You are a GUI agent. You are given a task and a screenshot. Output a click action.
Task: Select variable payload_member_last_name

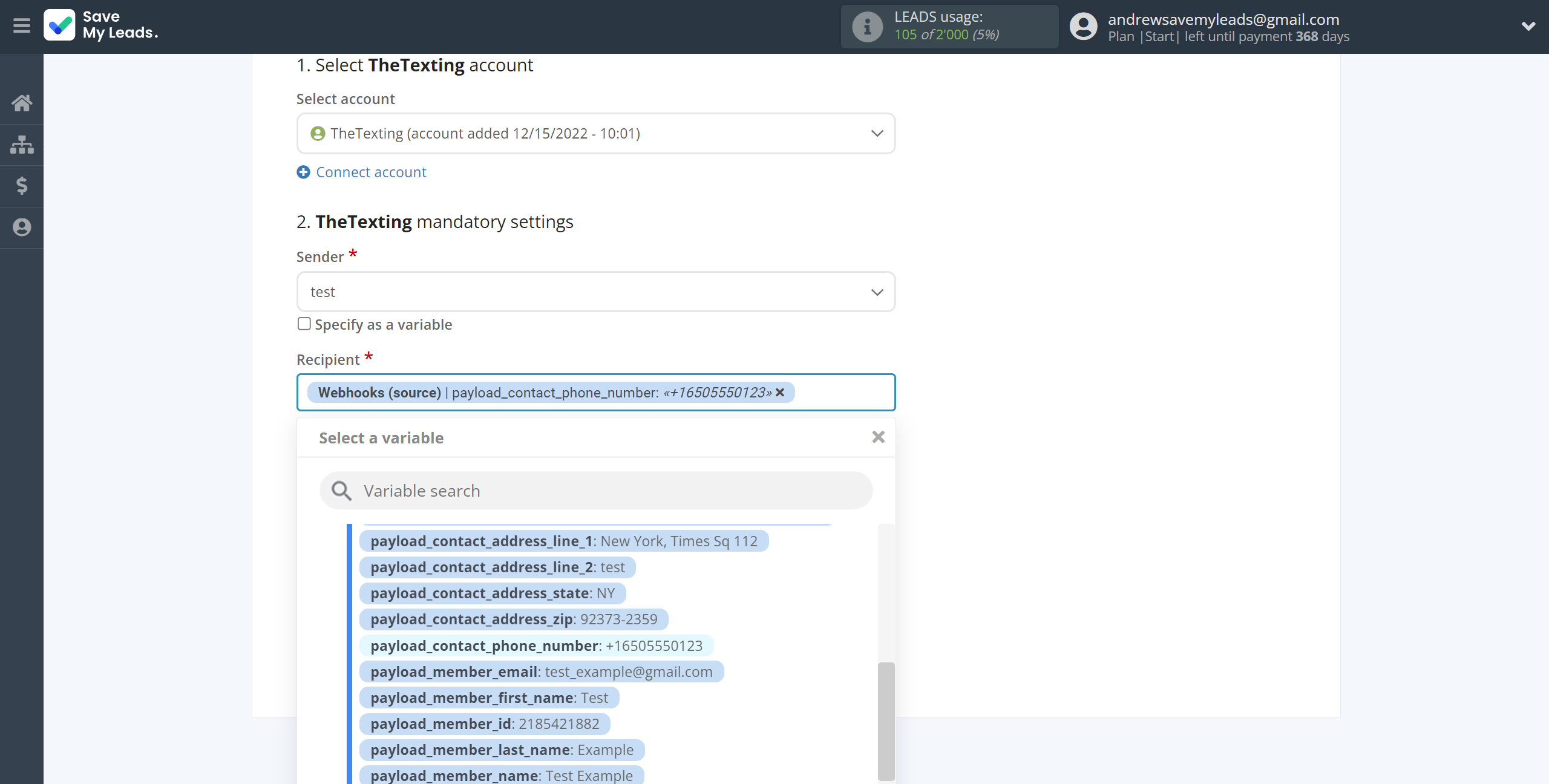coord(502,750)
